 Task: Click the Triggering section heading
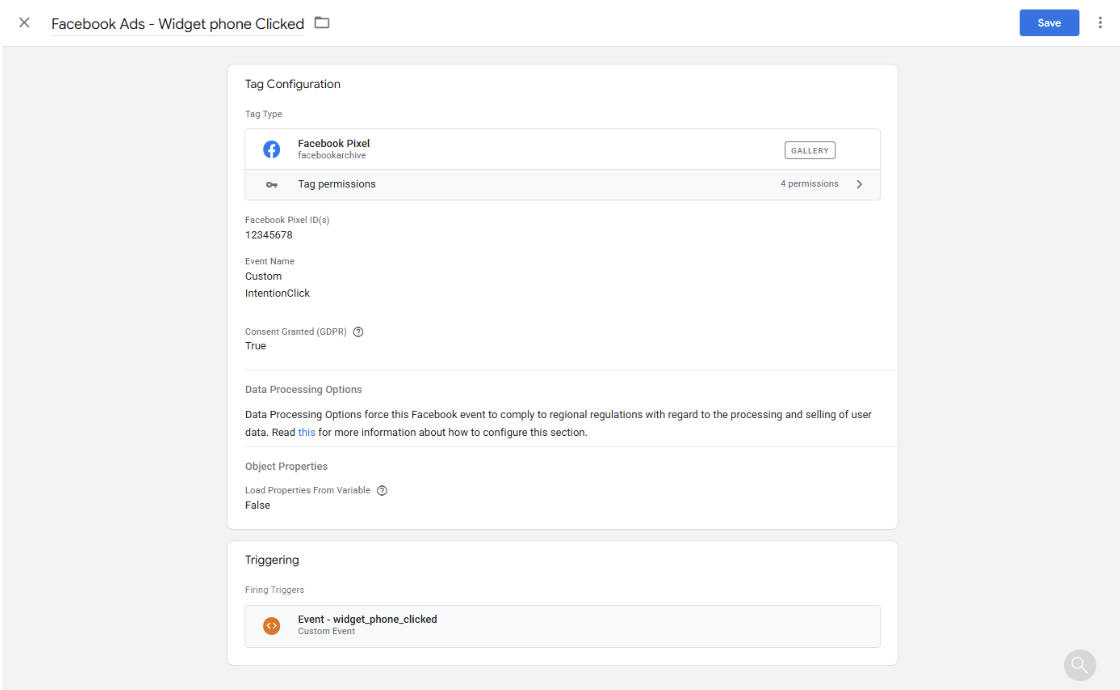[x=272, y=560]
